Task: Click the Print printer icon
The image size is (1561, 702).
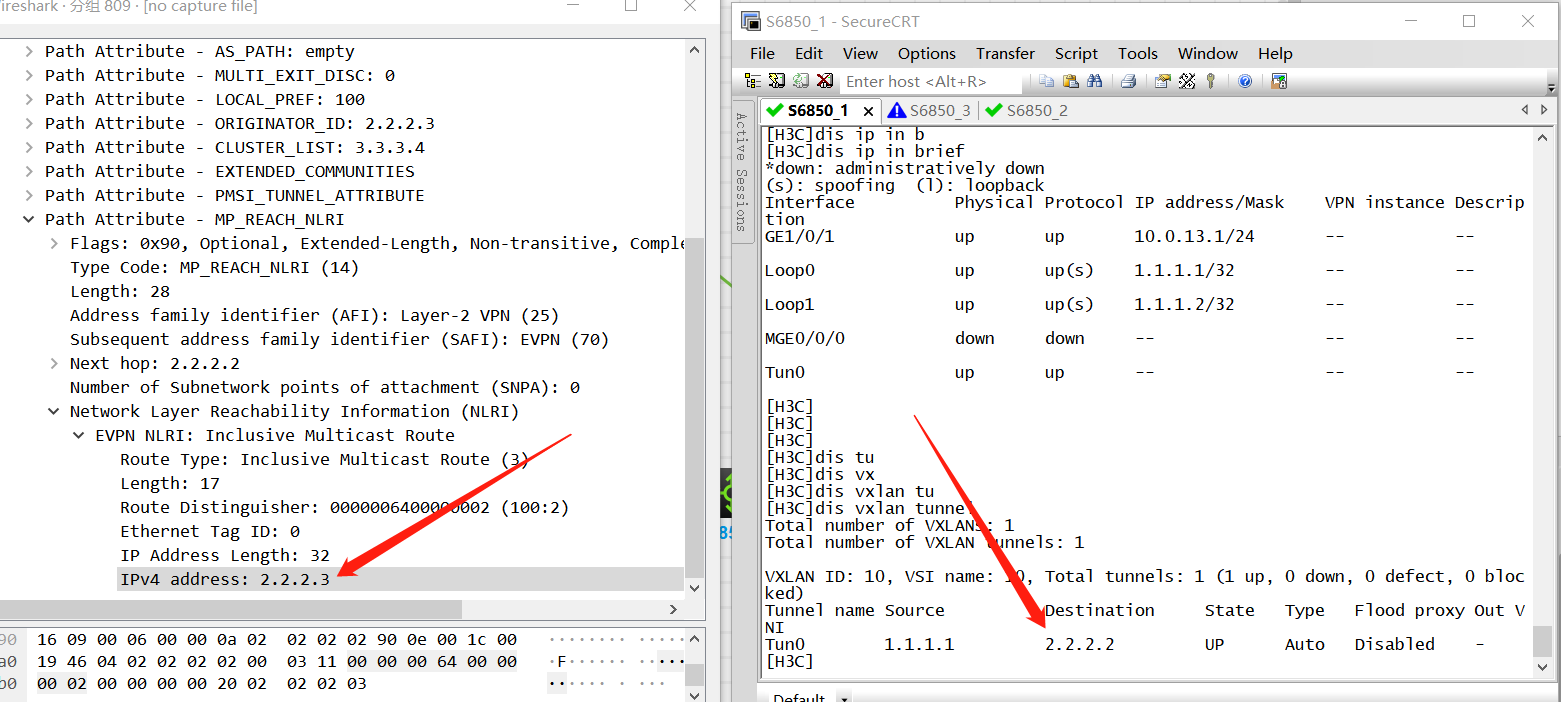Action: [x=1128, y=81]
